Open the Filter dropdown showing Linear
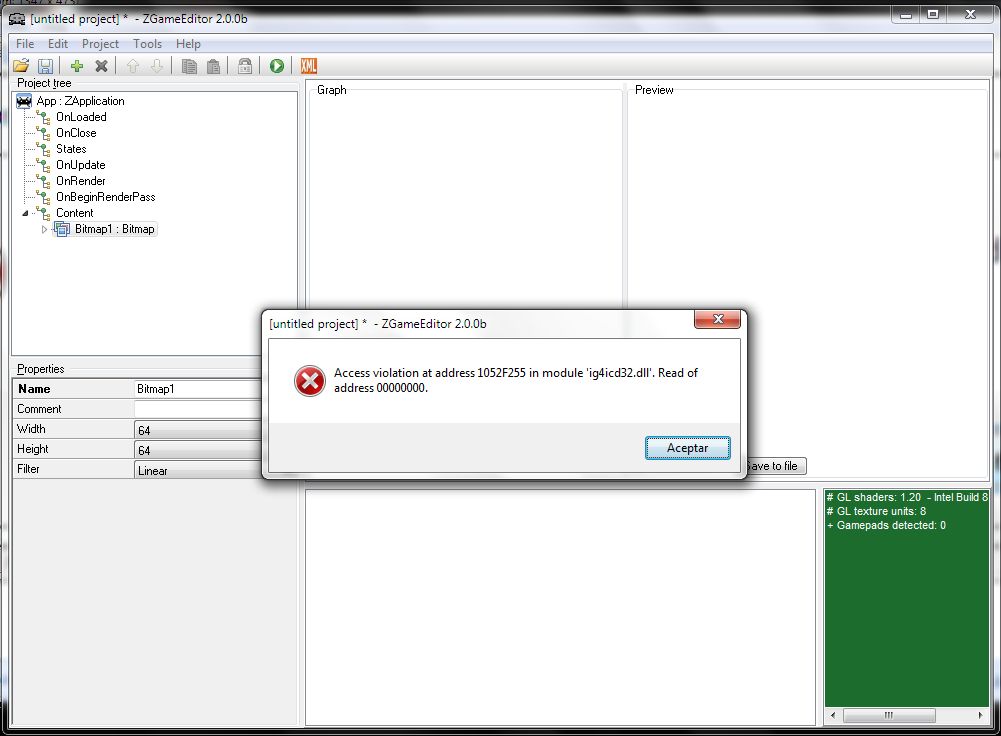The image size is (1001, 736). pyautogui.click(x=198, y=470)
